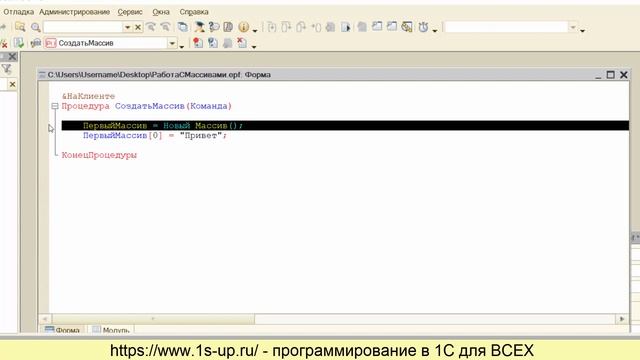Click the remove all breakpoints icon
Viewport: 640px width, 360px height.
click(x=242, y=43)
